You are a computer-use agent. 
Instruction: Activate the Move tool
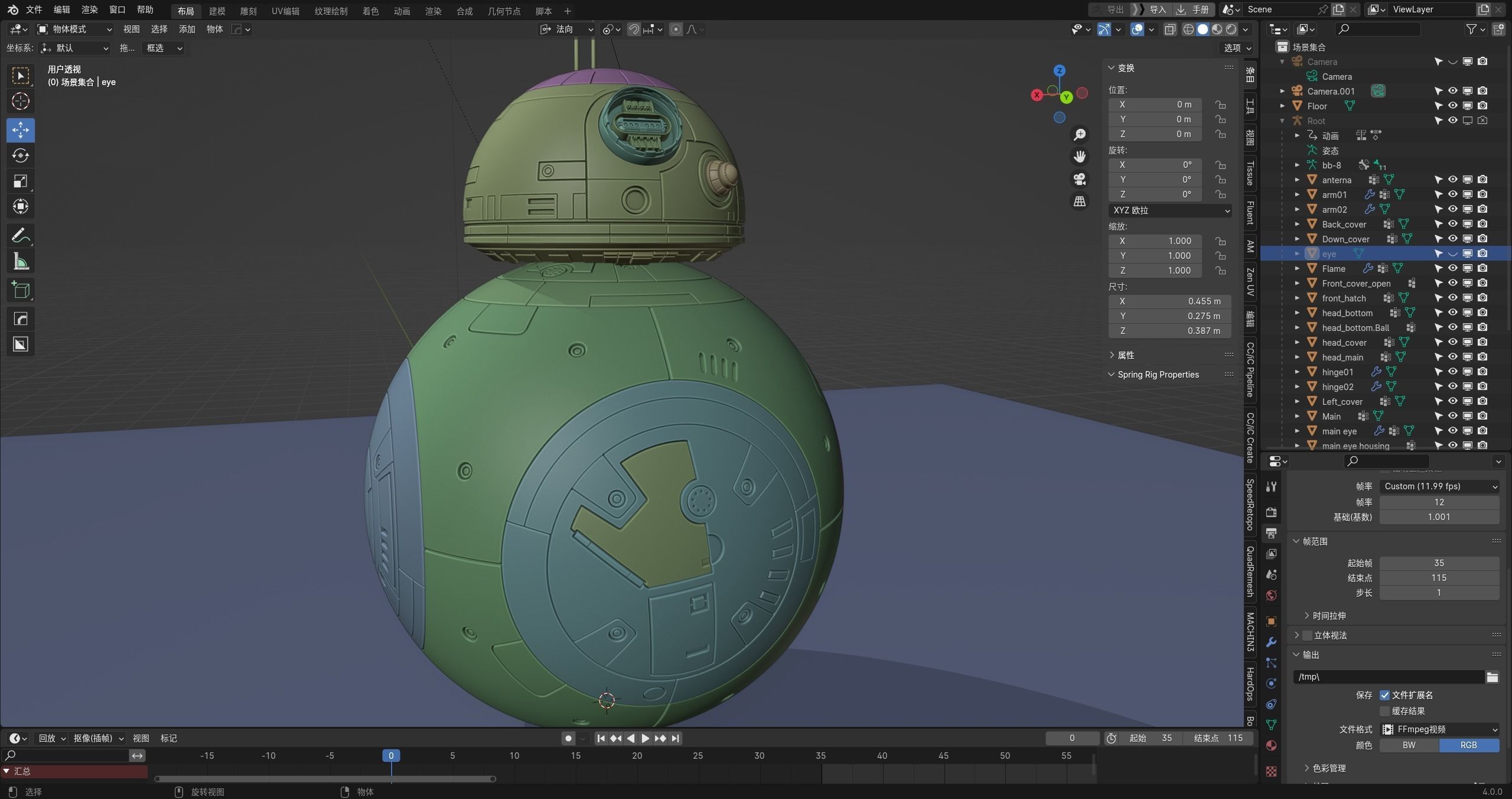point(21,130)
